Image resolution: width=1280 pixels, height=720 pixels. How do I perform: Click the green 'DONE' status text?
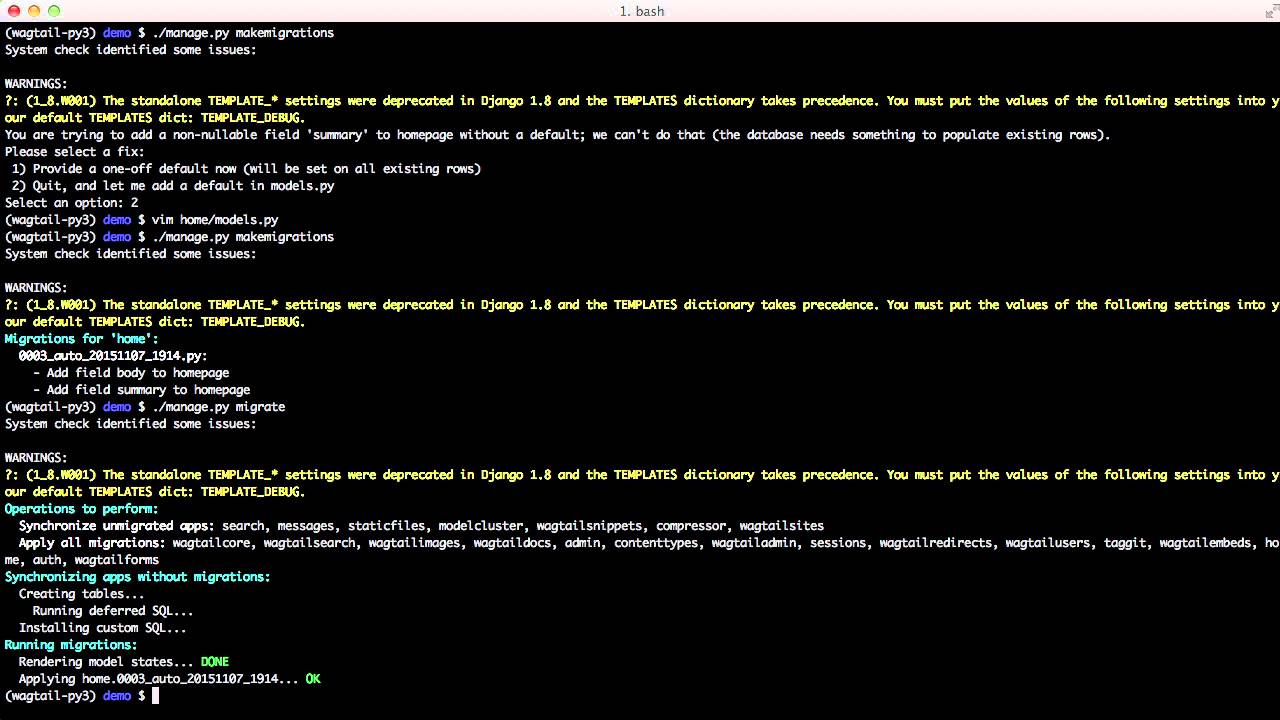click(215, 662)
